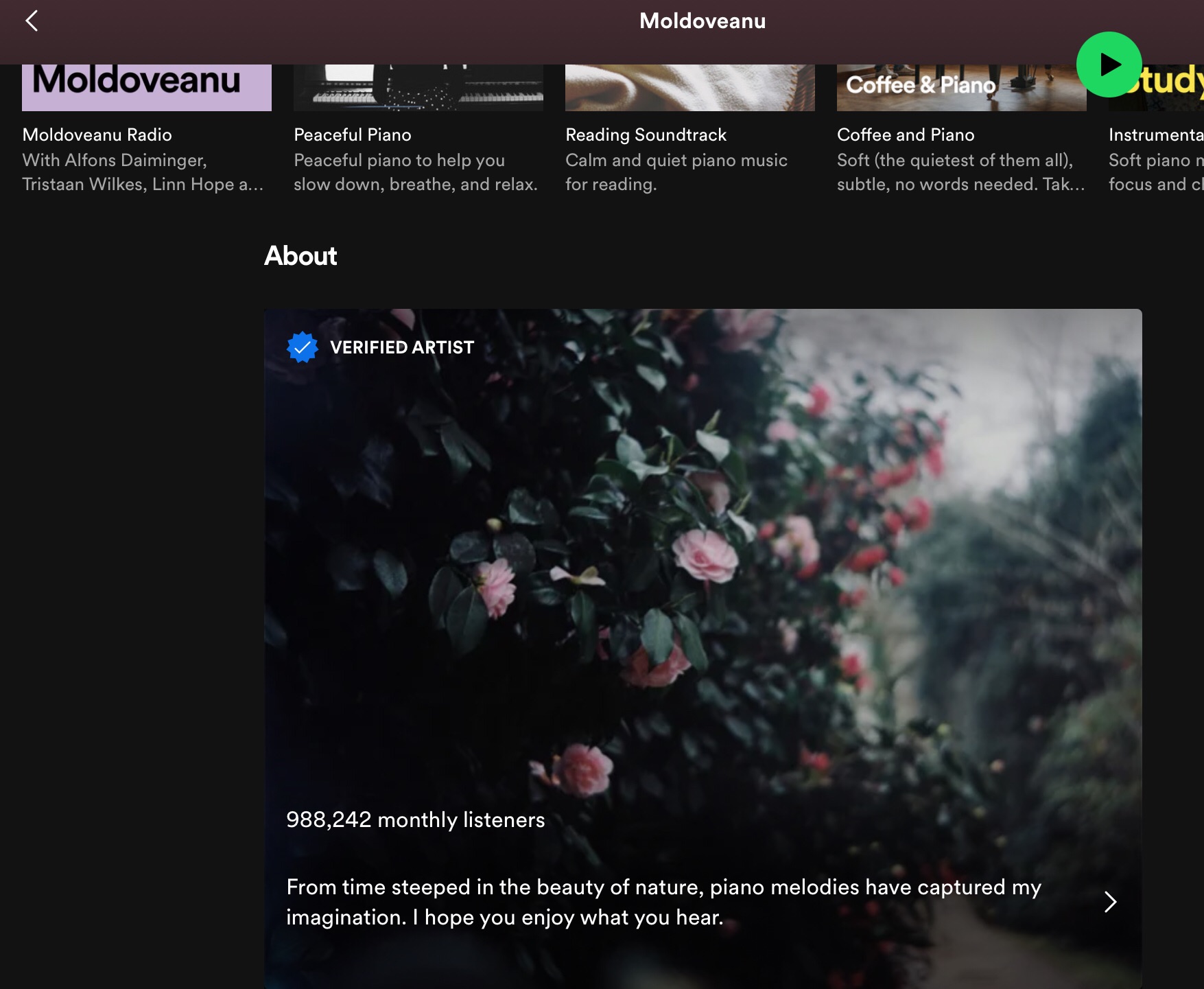Viewport: 1204px width, 989px height.
Task: Click the About section heading
Action: [x=300, y=256]
